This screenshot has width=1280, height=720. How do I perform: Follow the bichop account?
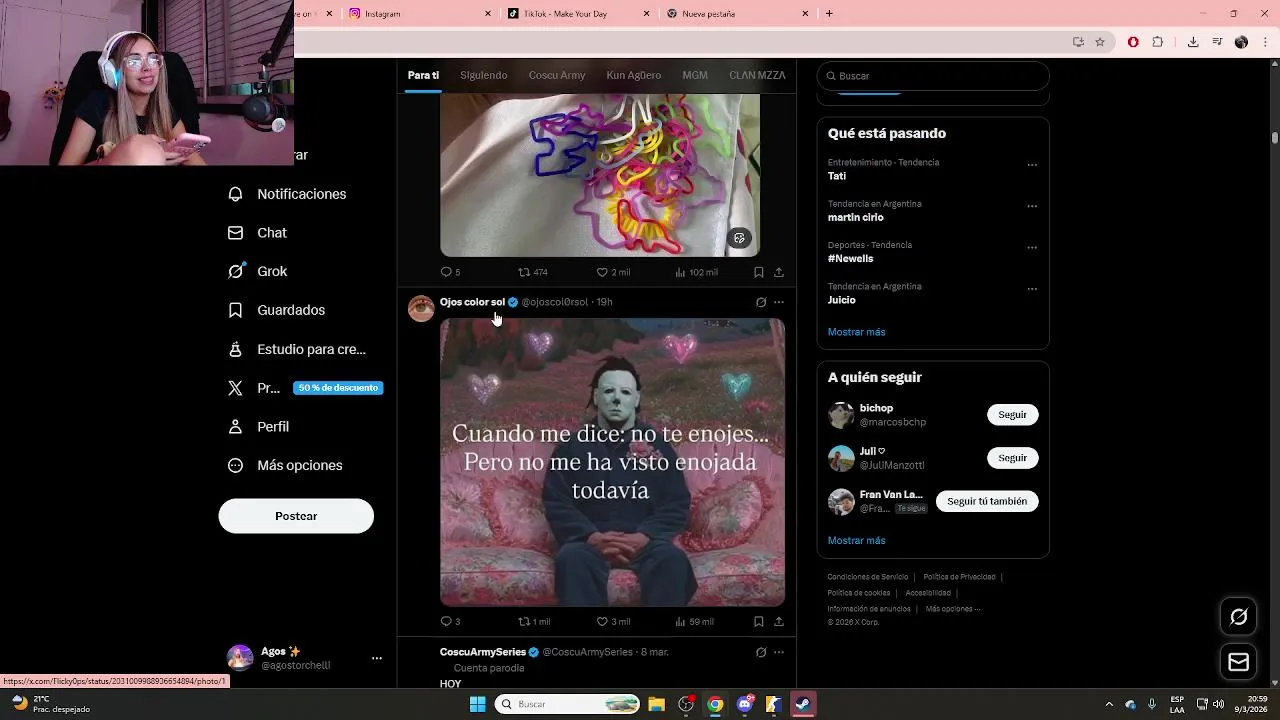tap(1012, 414)
